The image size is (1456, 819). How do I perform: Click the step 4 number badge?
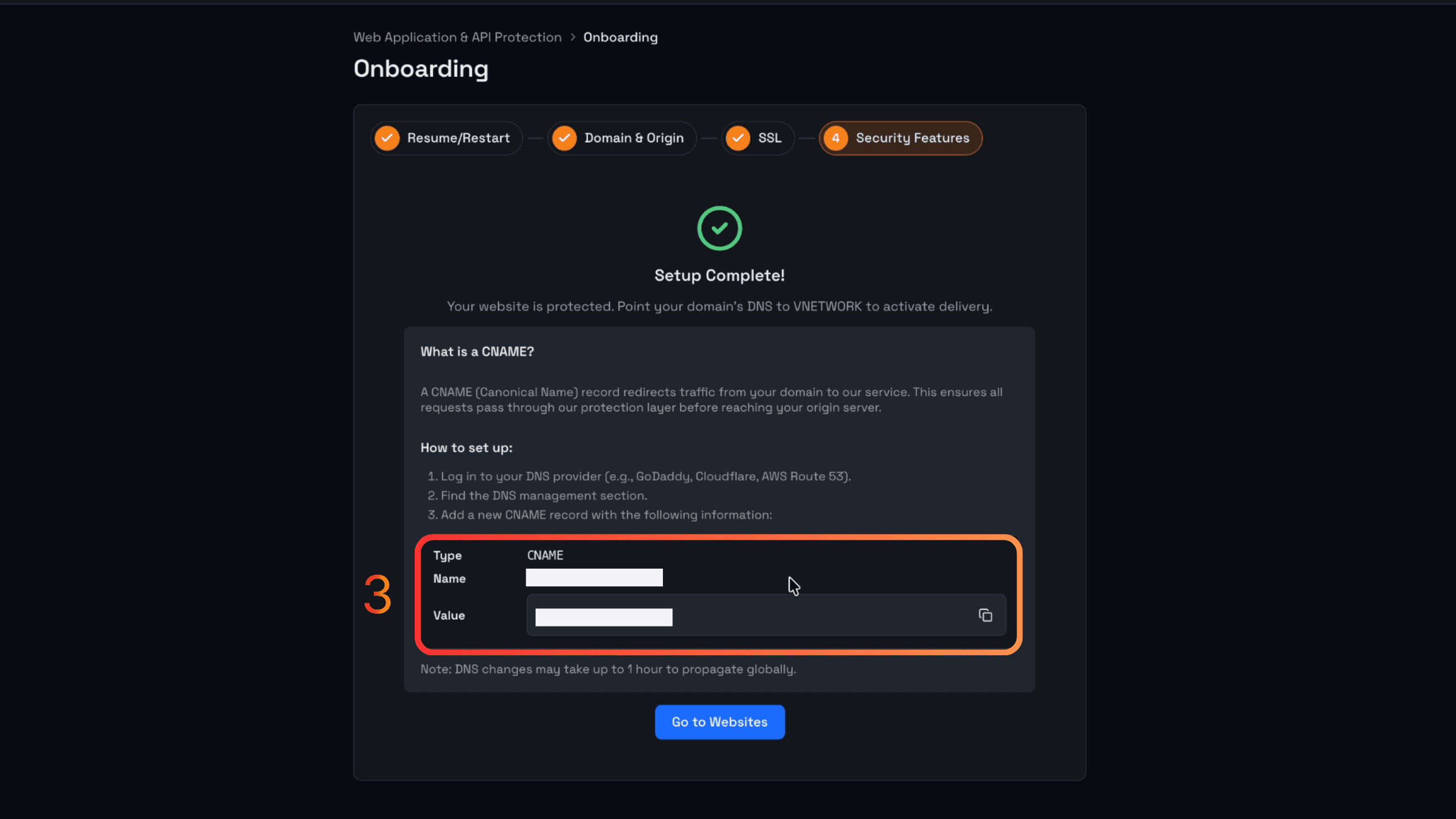[x=836, y=138]
